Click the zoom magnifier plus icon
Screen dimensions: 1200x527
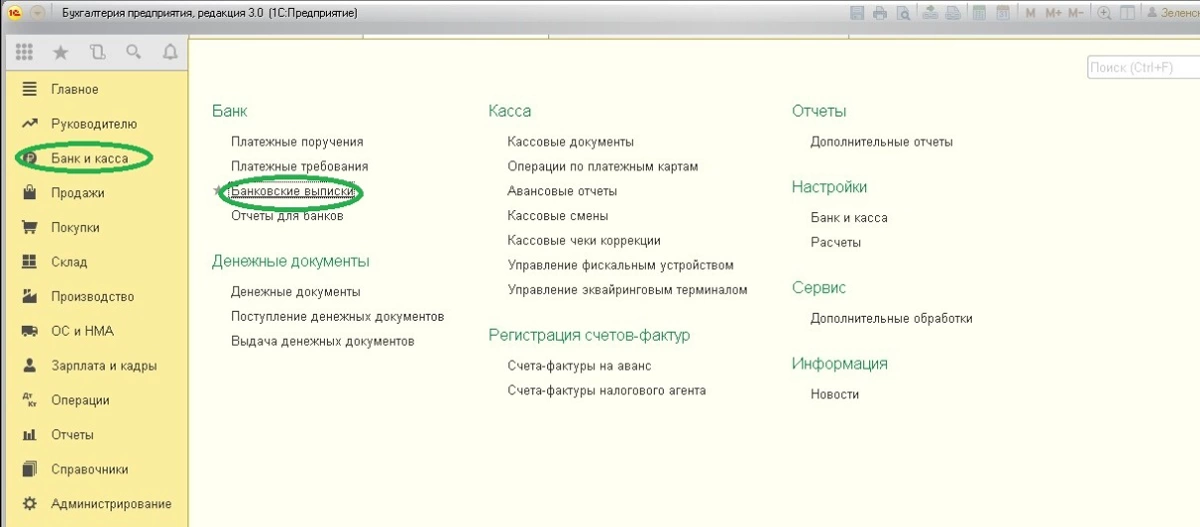[x=1105, y=13]
